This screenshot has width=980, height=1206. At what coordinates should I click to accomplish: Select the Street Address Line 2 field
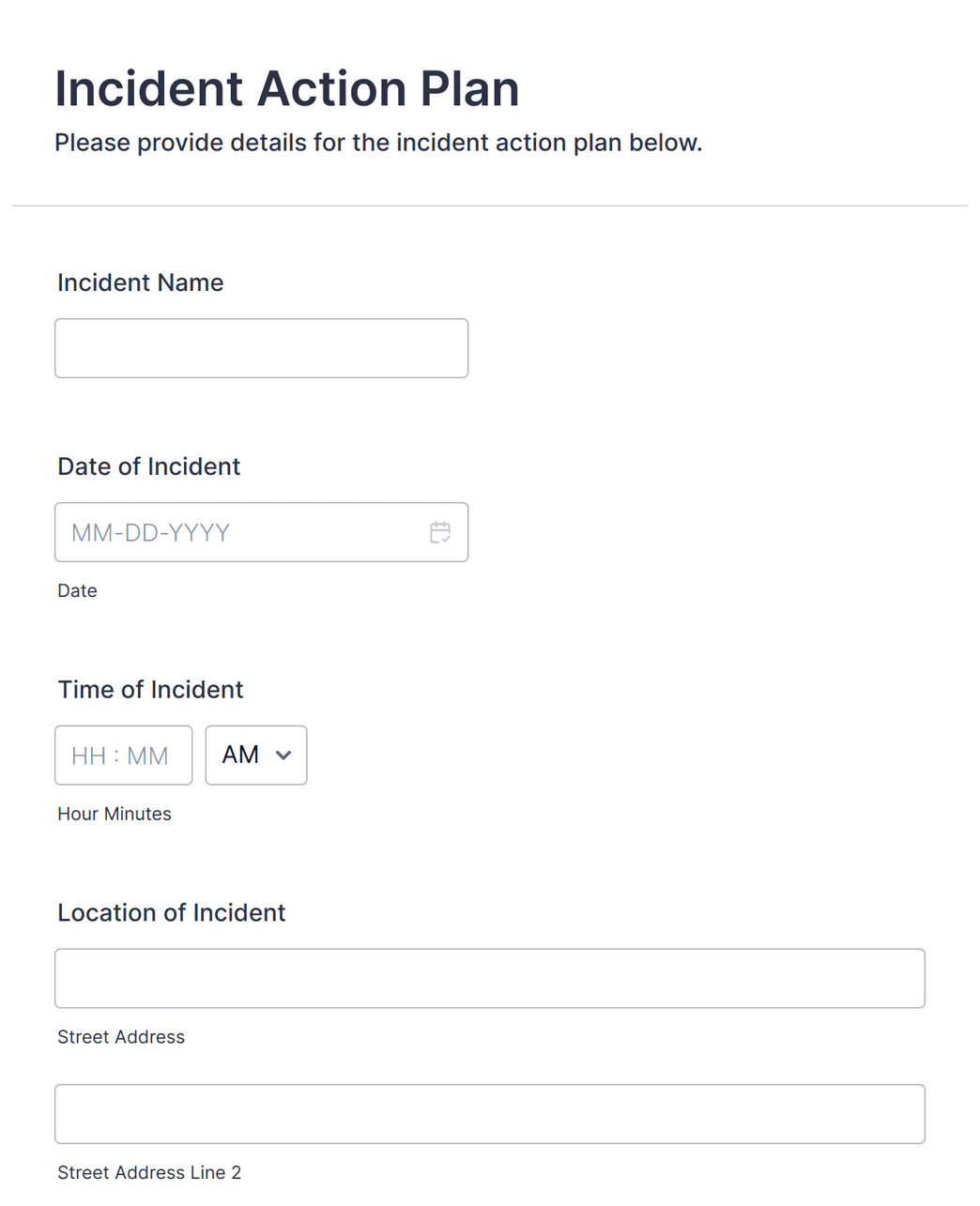(489, 1114)
